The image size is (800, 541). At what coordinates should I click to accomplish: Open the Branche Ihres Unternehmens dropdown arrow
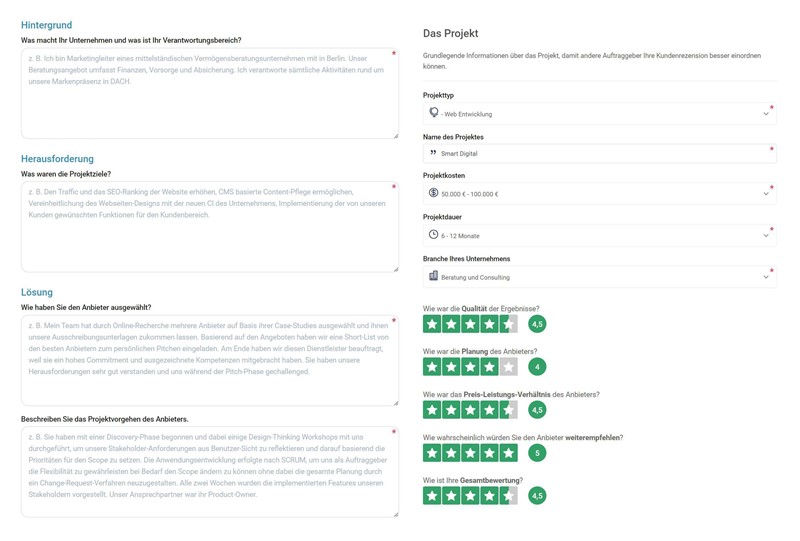(766, 277)
